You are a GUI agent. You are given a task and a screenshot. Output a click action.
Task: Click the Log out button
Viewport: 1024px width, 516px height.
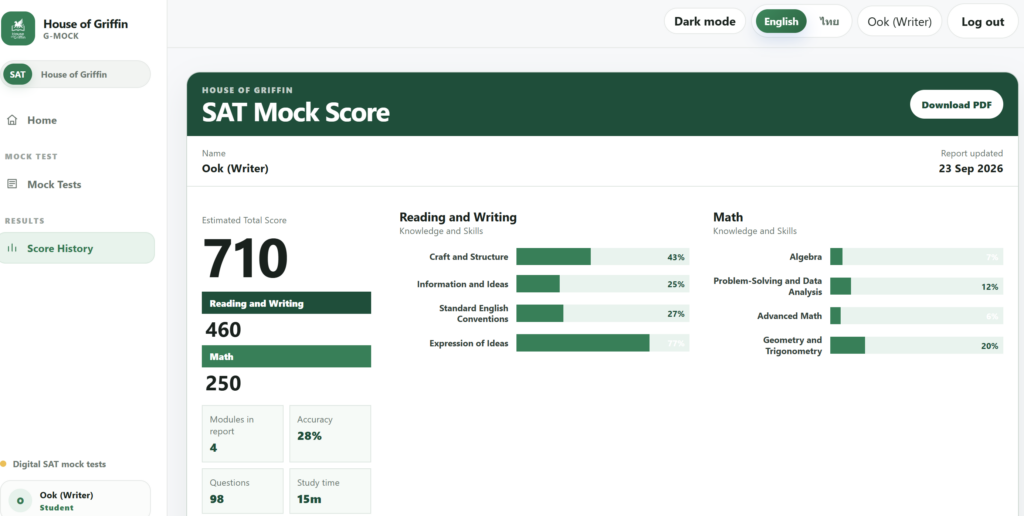coord(982,22)
